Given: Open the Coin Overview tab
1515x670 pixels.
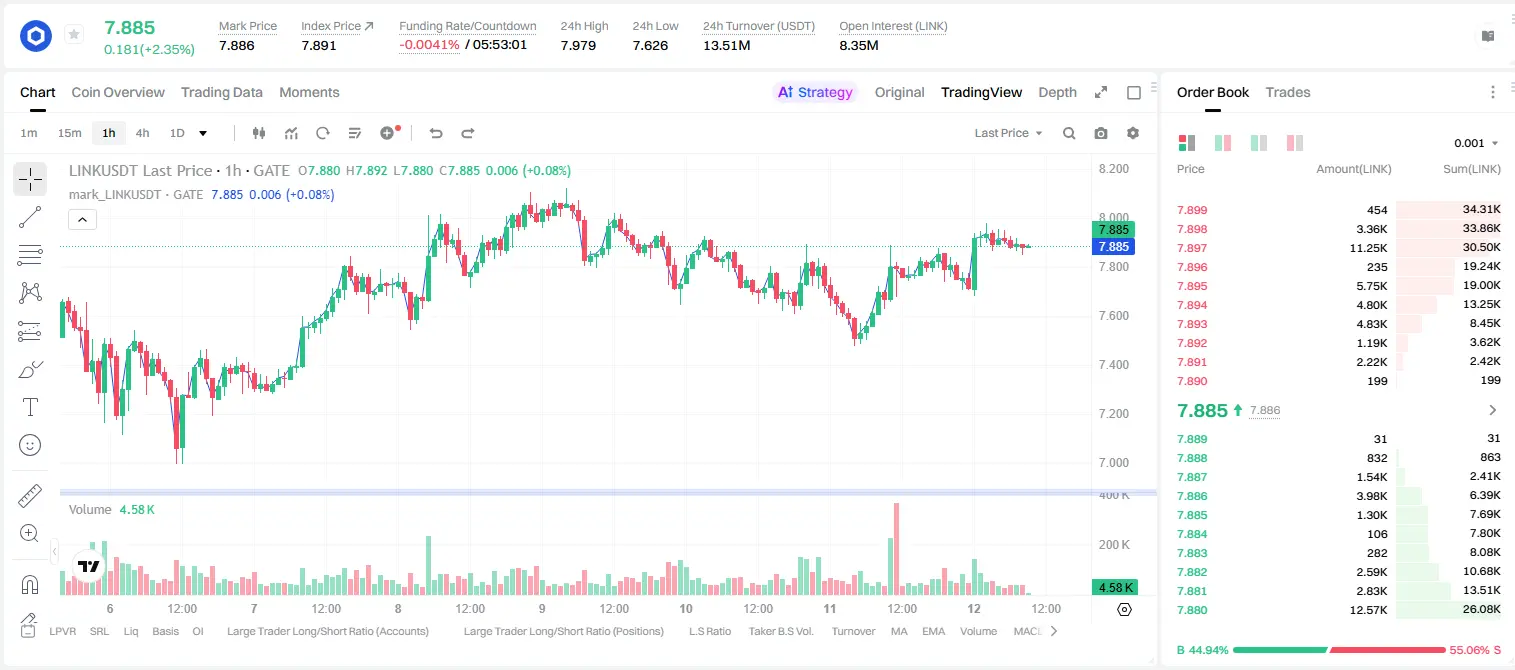Looking at the screenshot, I should 118,92.
